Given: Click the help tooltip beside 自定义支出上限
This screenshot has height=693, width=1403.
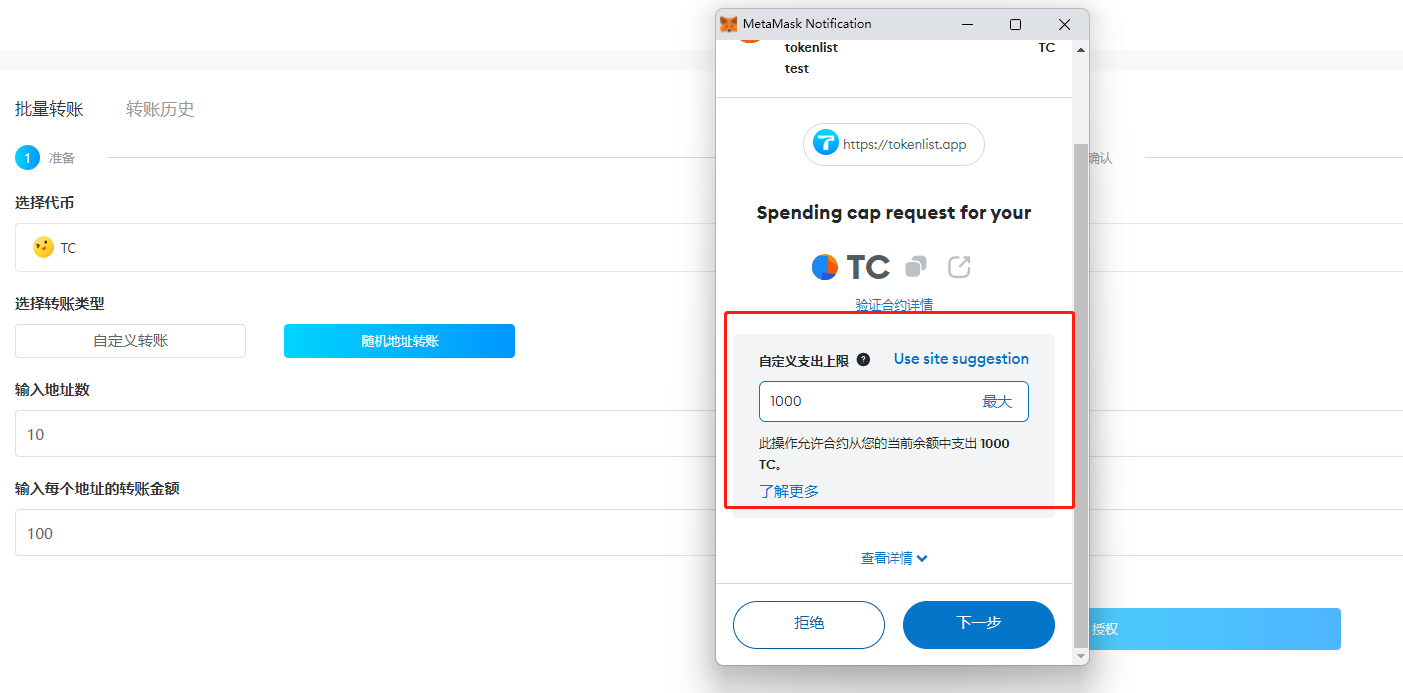Looking at the screenshot, I should (x=863, y=360).
